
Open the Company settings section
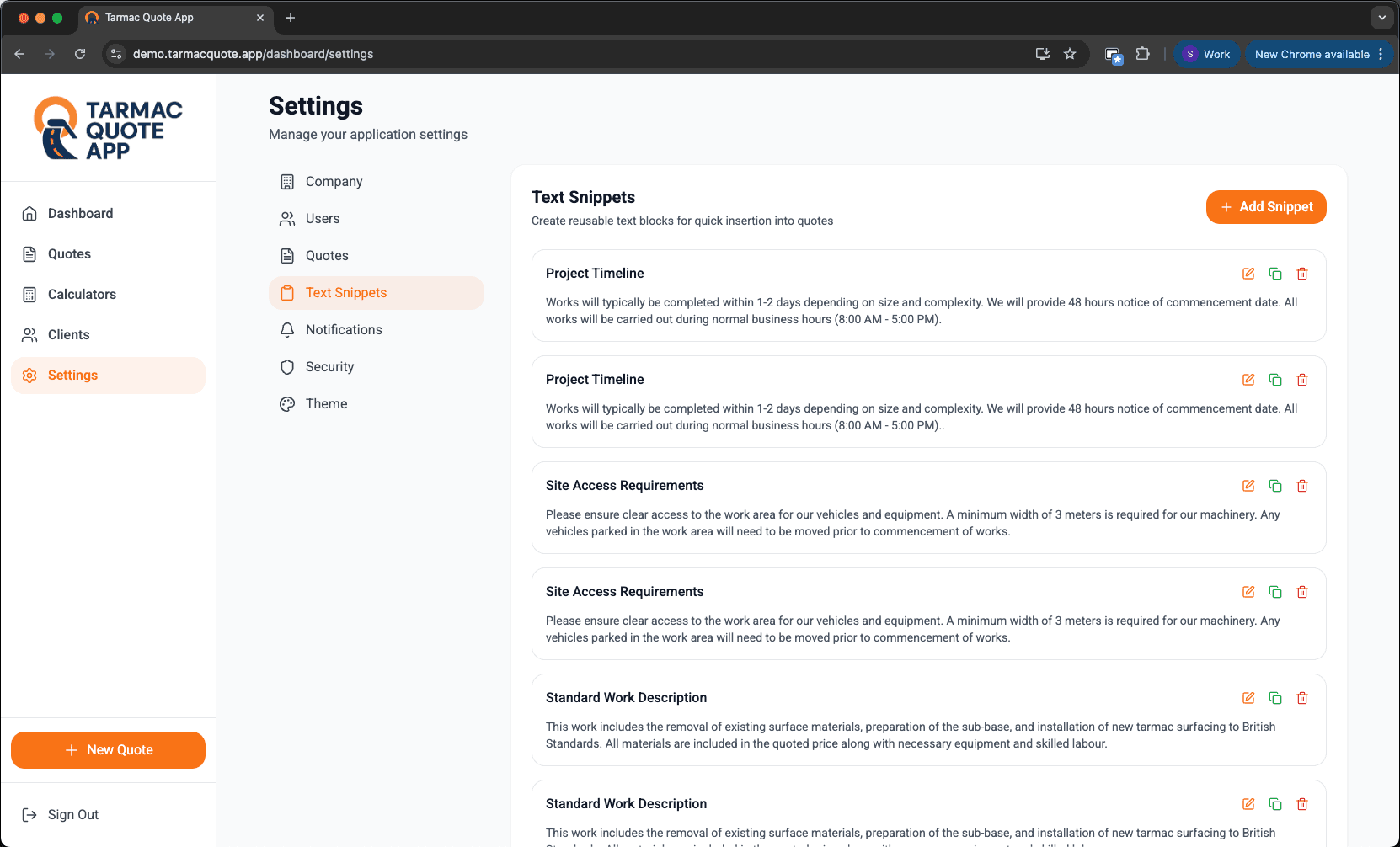334,182
